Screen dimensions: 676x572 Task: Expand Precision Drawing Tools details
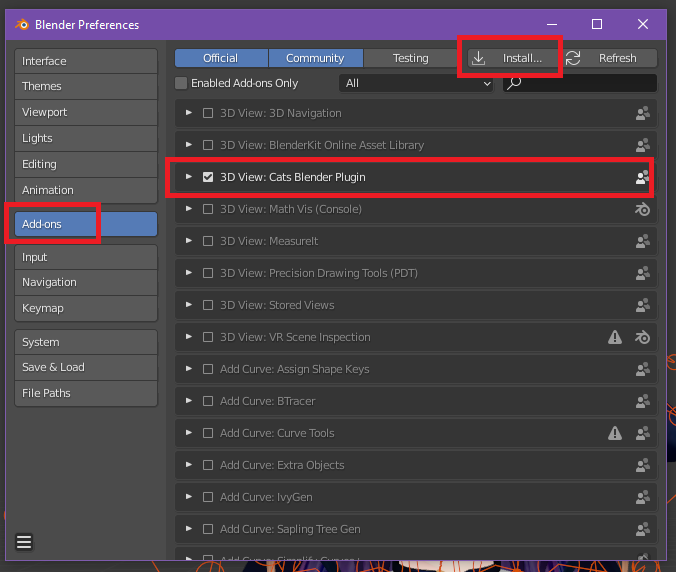[188, 273]
